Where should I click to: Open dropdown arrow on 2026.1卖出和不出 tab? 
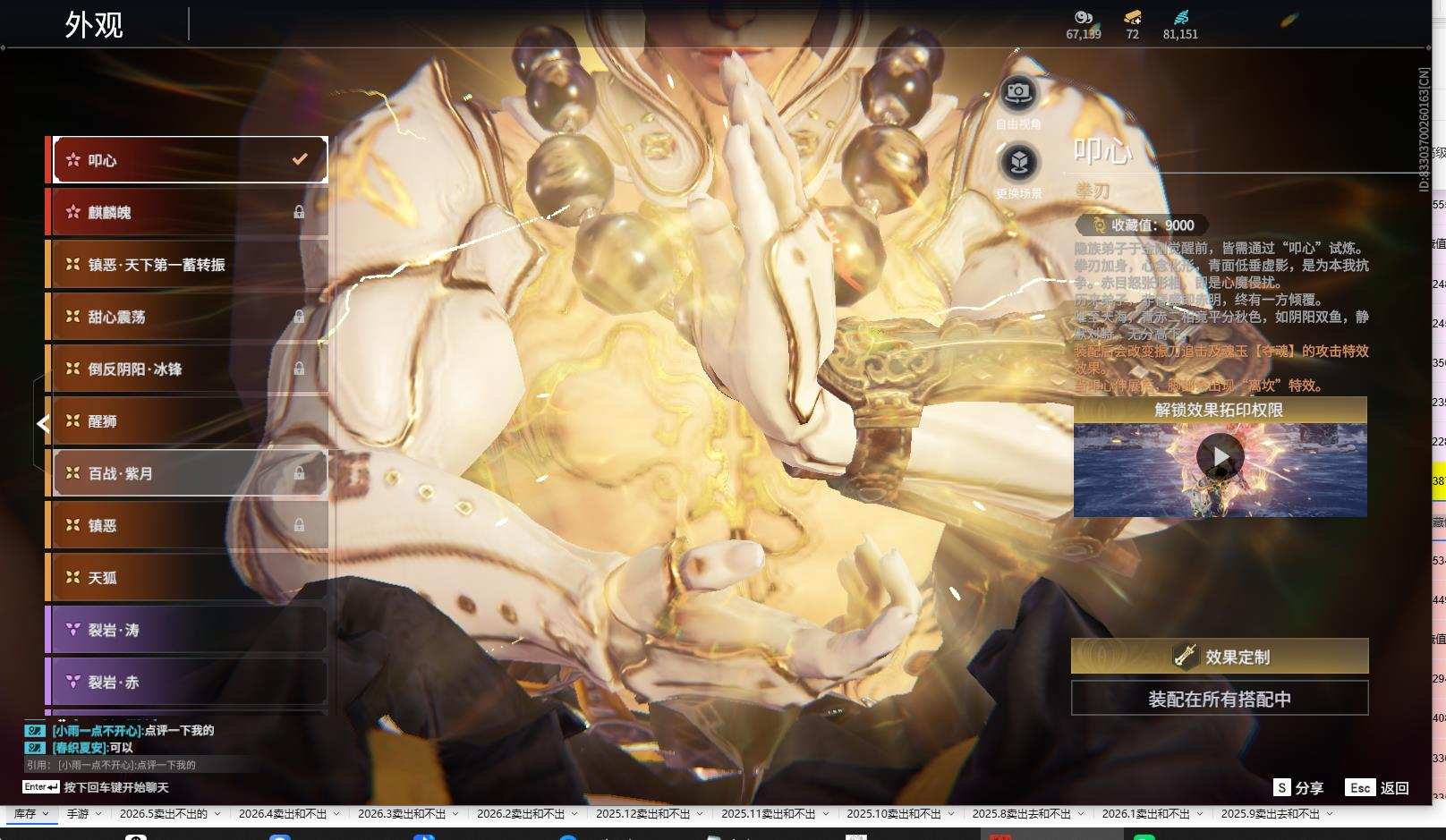1200,814
